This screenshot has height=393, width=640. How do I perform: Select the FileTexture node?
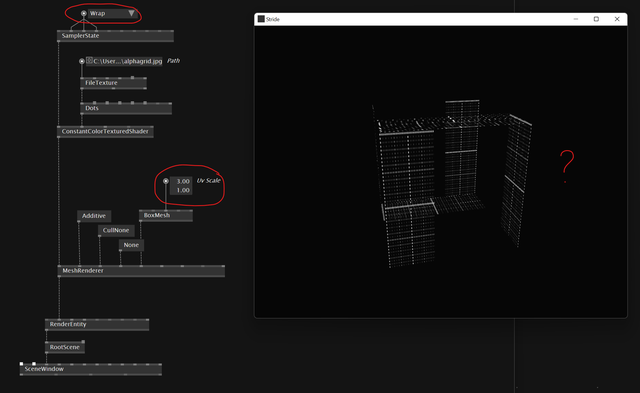(113, 83)
